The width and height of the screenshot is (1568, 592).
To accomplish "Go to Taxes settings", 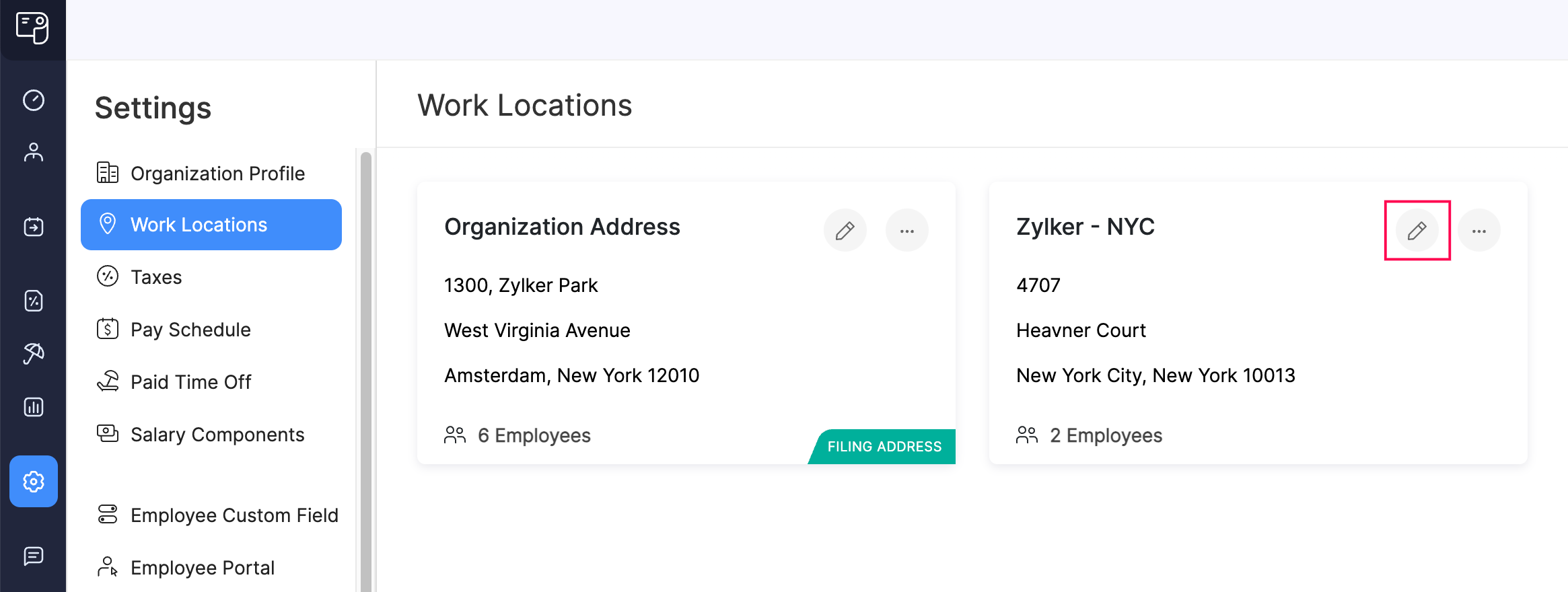I will 156,277.
